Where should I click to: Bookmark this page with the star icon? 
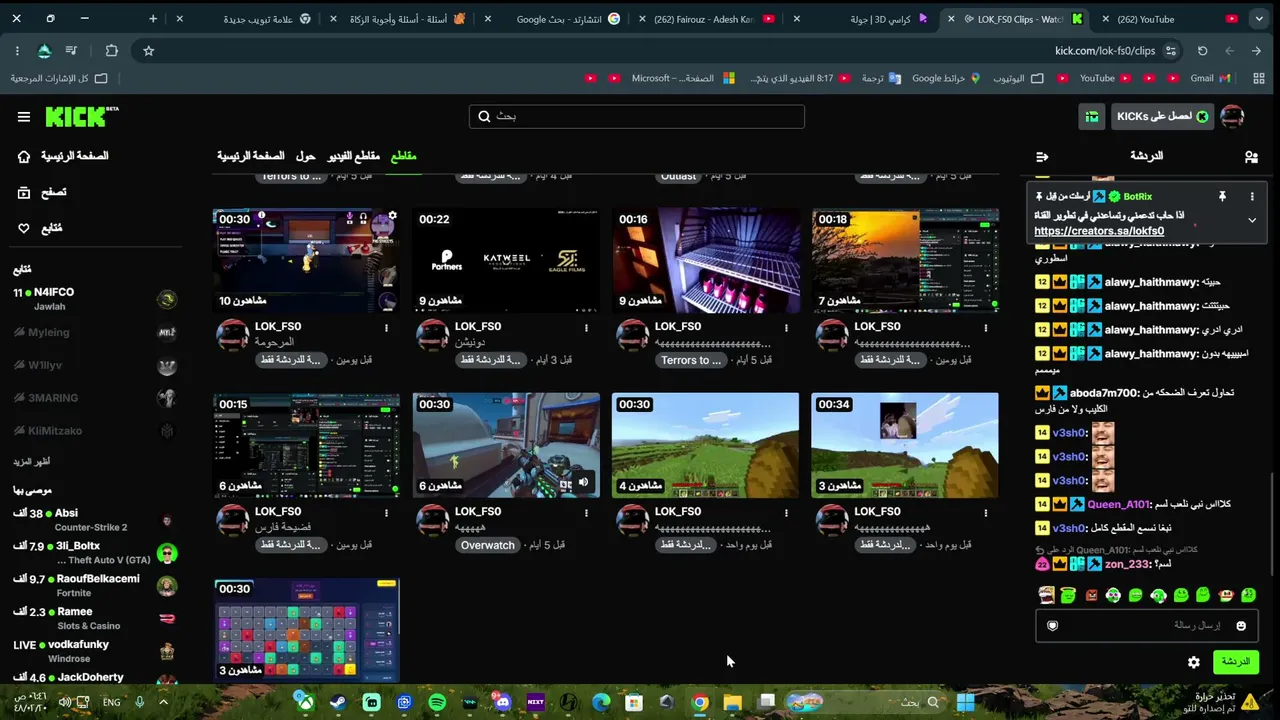(x=149, y=51)
